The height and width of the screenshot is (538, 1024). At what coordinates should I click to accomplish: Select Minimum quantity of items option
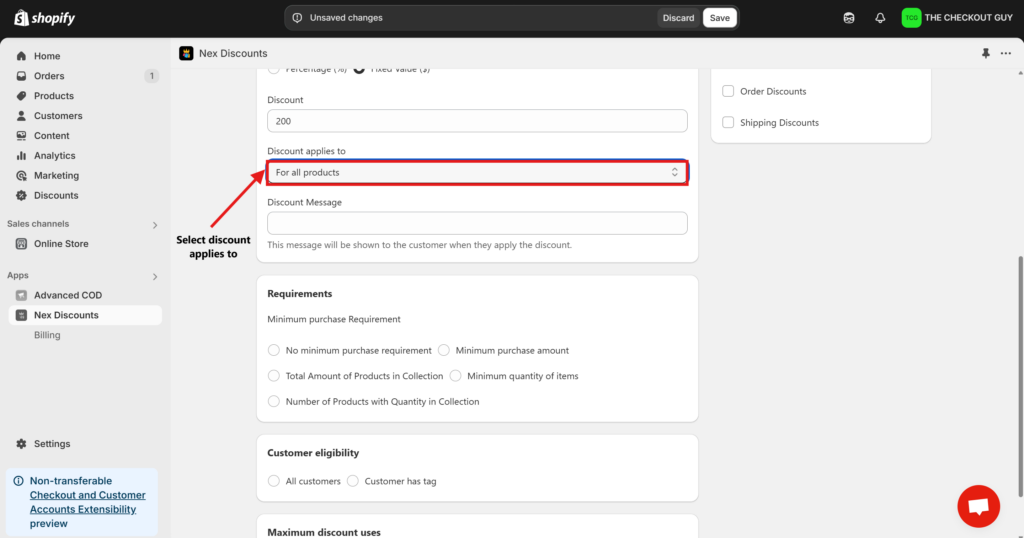[455, 376]
